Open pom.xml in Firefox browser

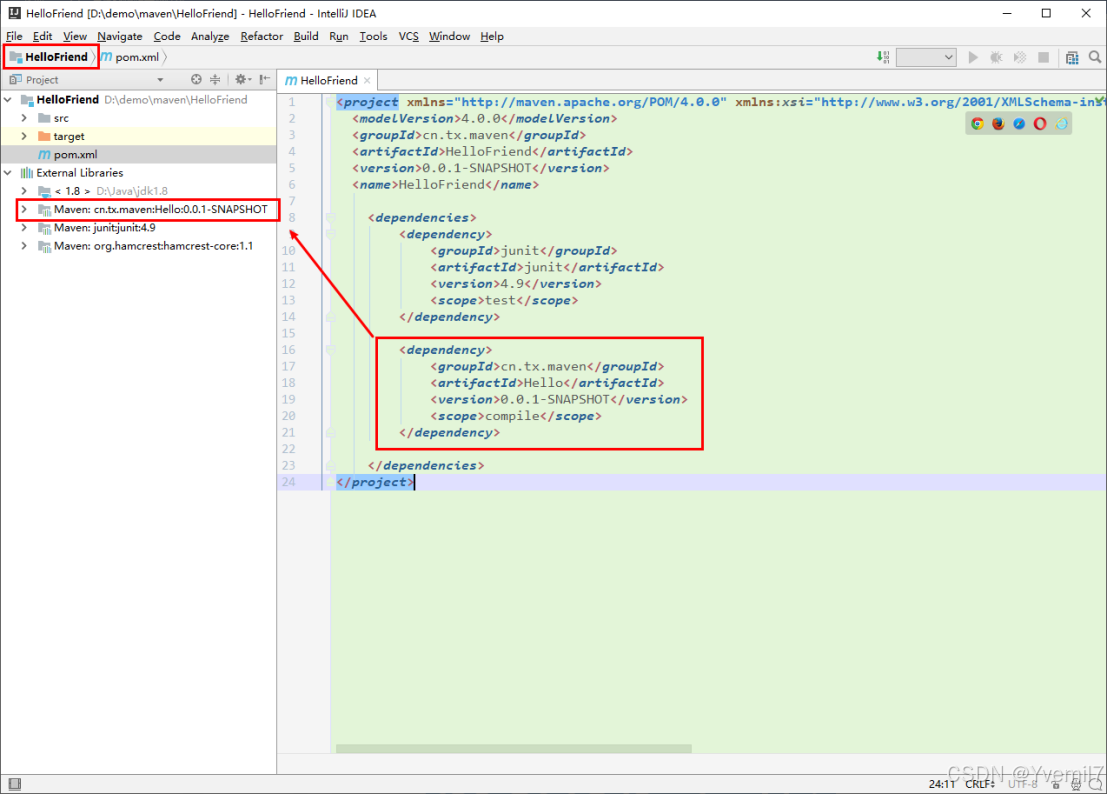click(x=998, y=124)
